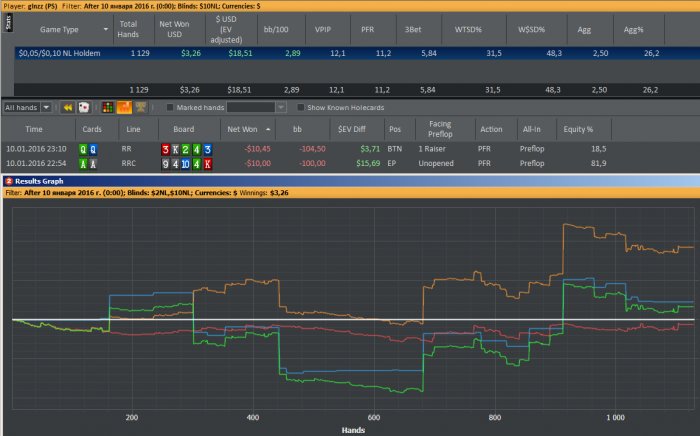Click the 18,5 equity value

(598, 149)
